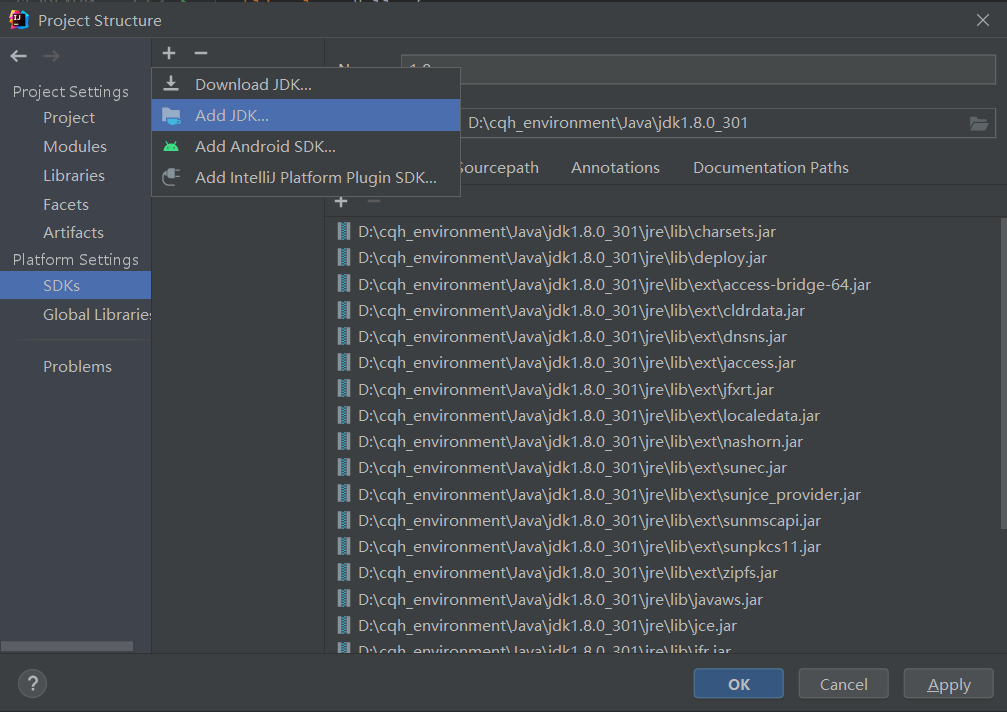The width and height of the screenshot is (1007, 712).
Task: Click the Android robot icon
Action: (171, 146)
